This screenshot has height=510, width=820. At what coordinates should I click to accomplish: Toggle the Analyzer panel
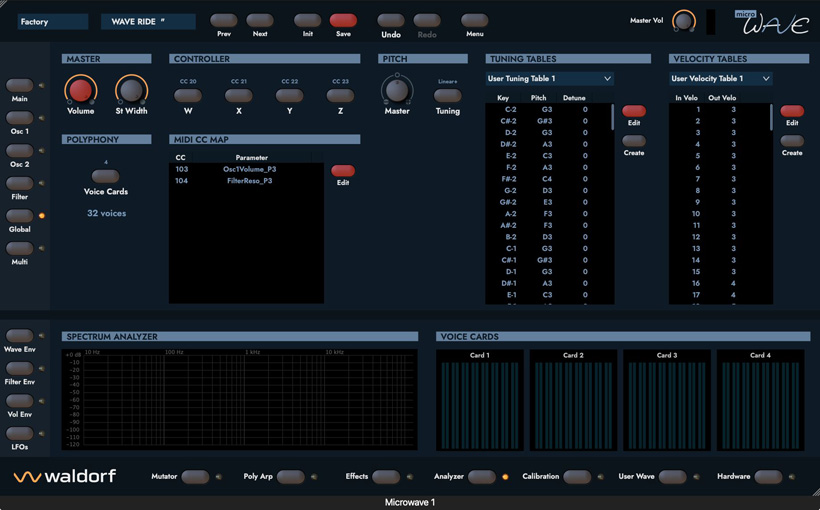coord(482,477)
